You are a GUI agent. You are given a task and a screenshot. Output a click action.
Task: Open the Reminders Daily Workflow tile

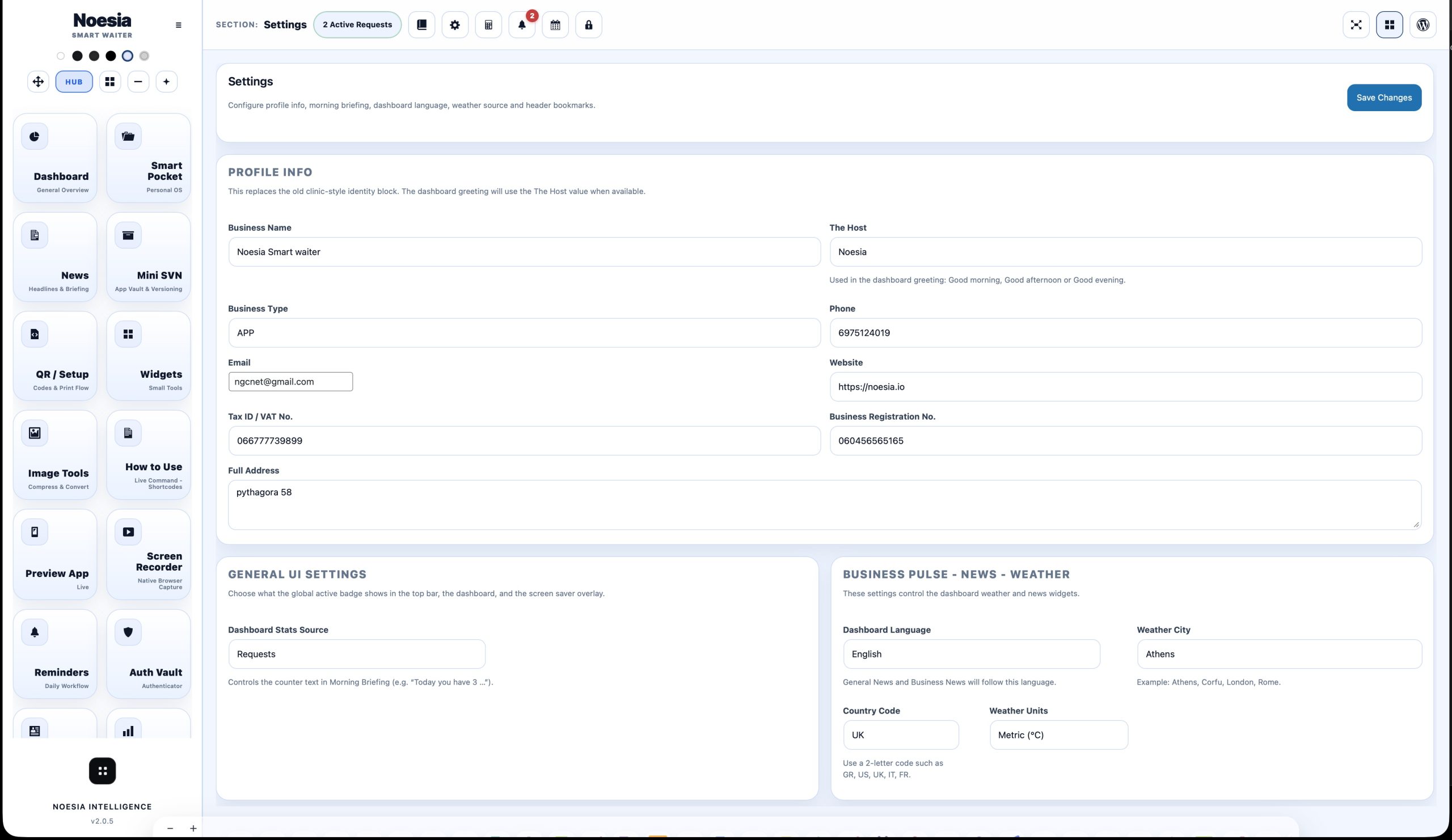pos(56,654)
